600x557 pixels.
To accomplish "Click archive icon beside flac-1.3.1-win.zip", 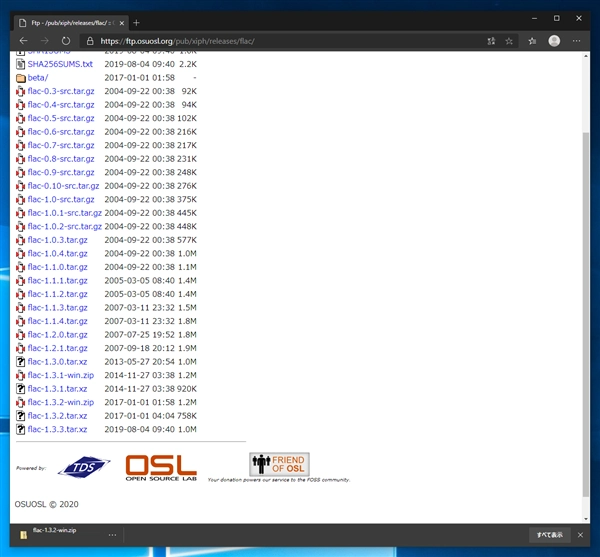I will [21, 375].
